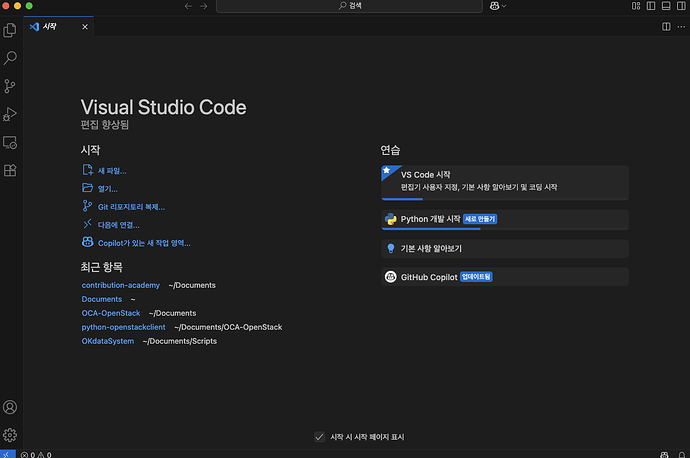The height and width of the screenshot is (458, 690).
Task: Toggle 시작 시 시작 페이지 표시 checkbox
Action: (x=319, y=437)
